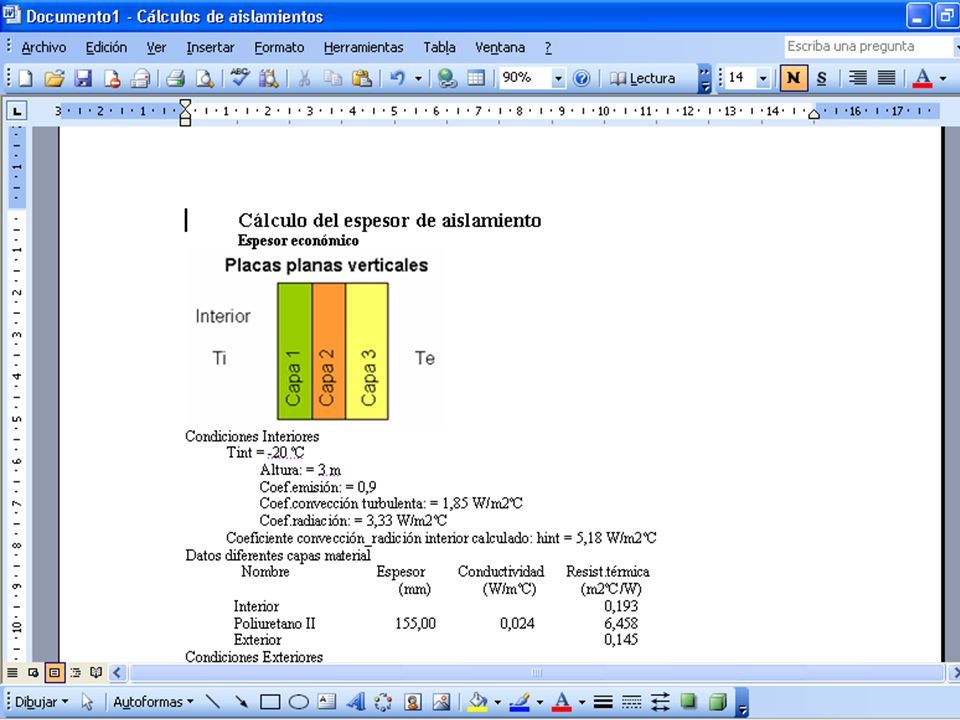This screenshot has width=960, height=720.
Task: Select the Oval drawing tool
Action: [299, 702]
